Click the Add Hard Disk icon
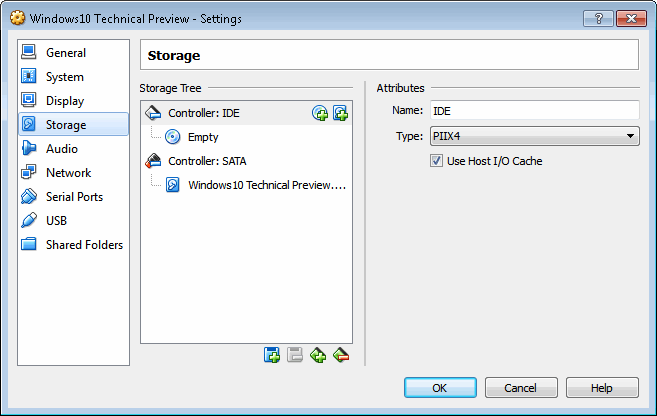Viewport: 657px width, 416px height. click(340, 113)
